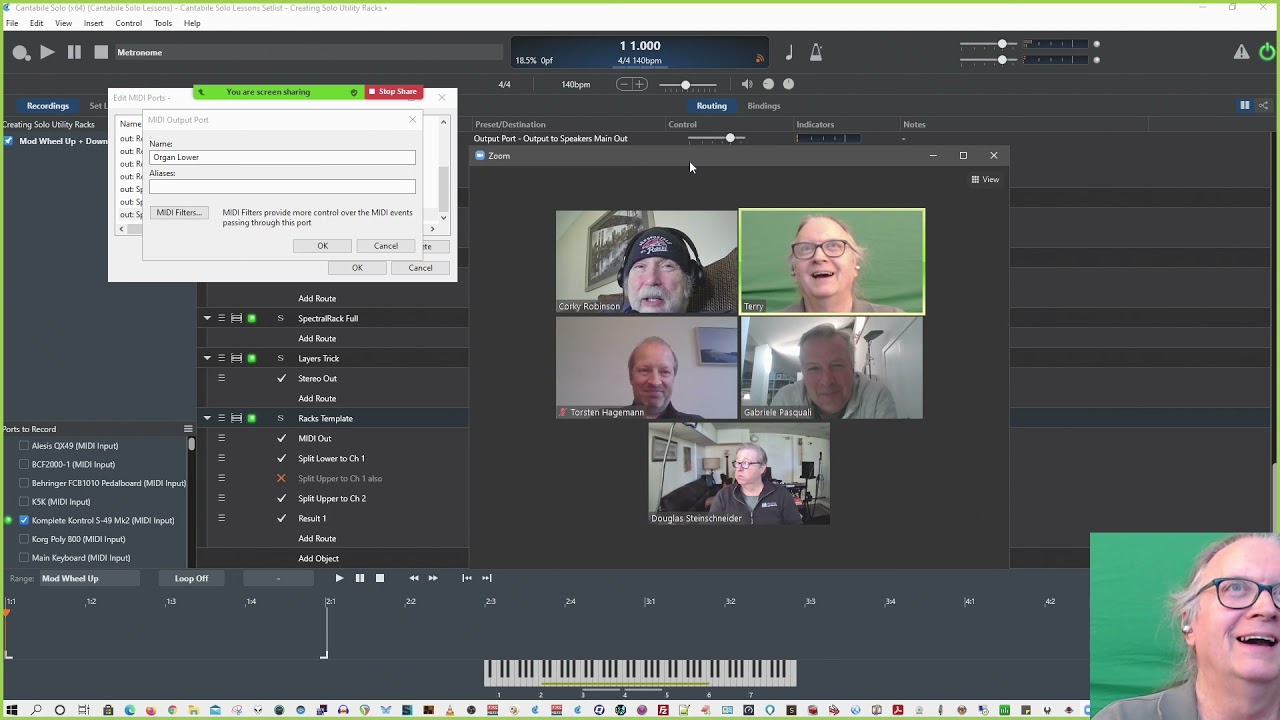Open the warning triangle alert icon

click(x=1241, y=52)
